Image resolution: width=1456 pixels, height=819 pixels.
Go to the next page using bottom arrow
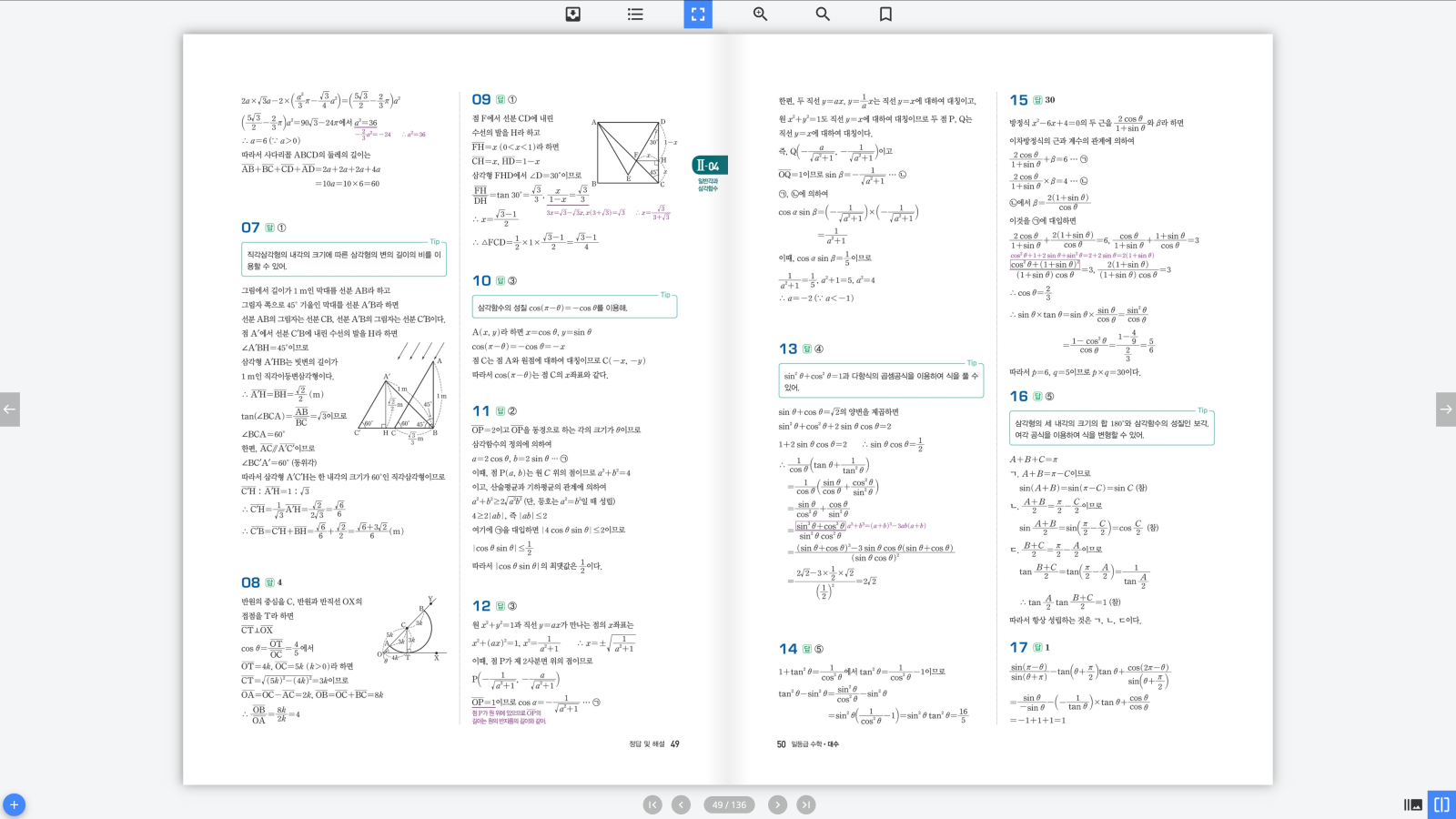[777, 804]
